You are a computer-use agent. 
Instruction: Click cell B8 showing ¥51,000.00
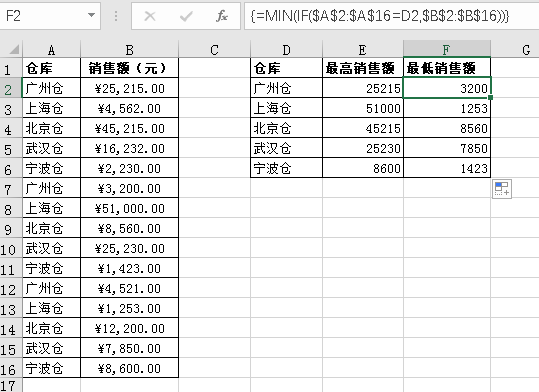click(130, 208)
